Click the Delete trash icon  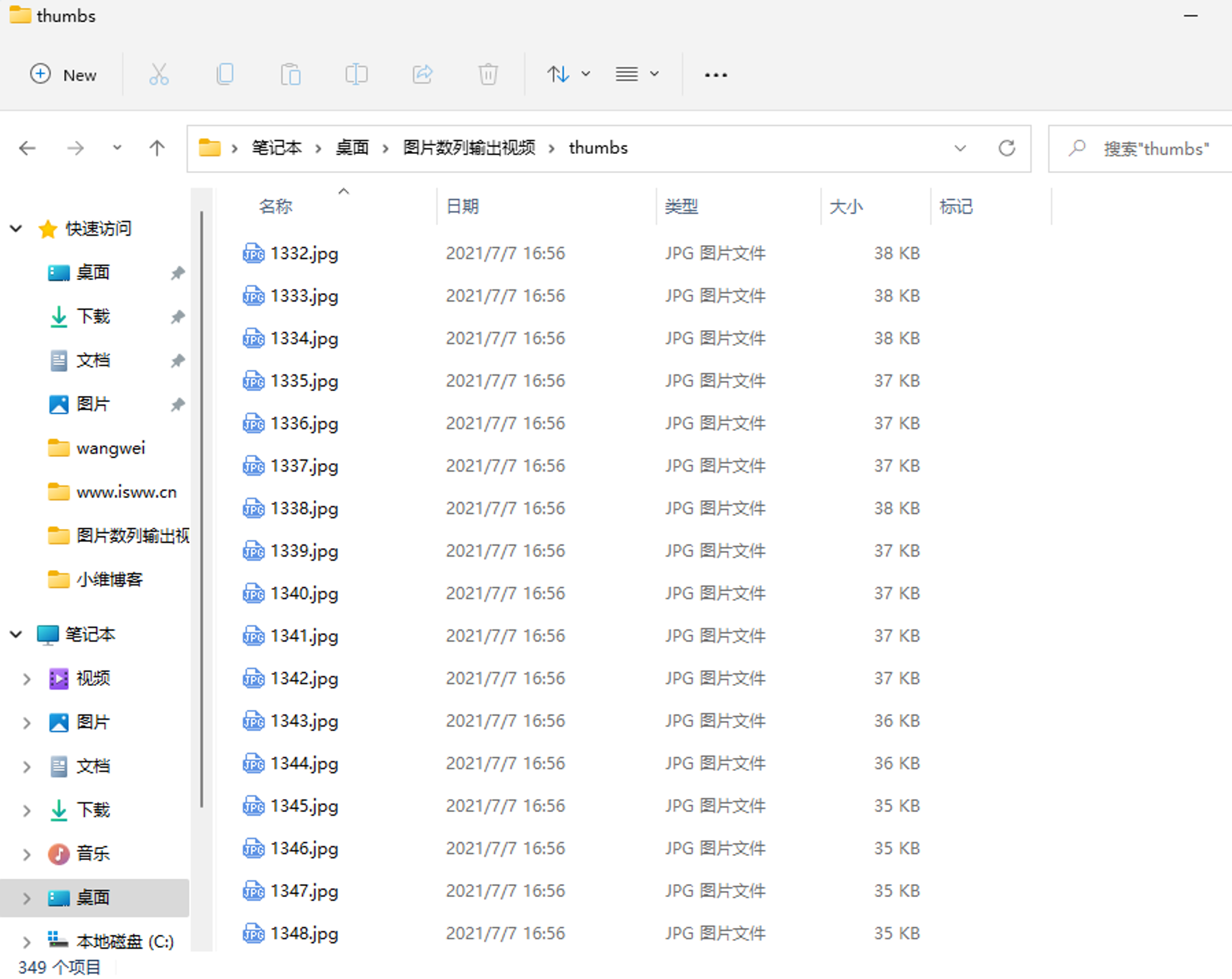(x=488, y=75)
